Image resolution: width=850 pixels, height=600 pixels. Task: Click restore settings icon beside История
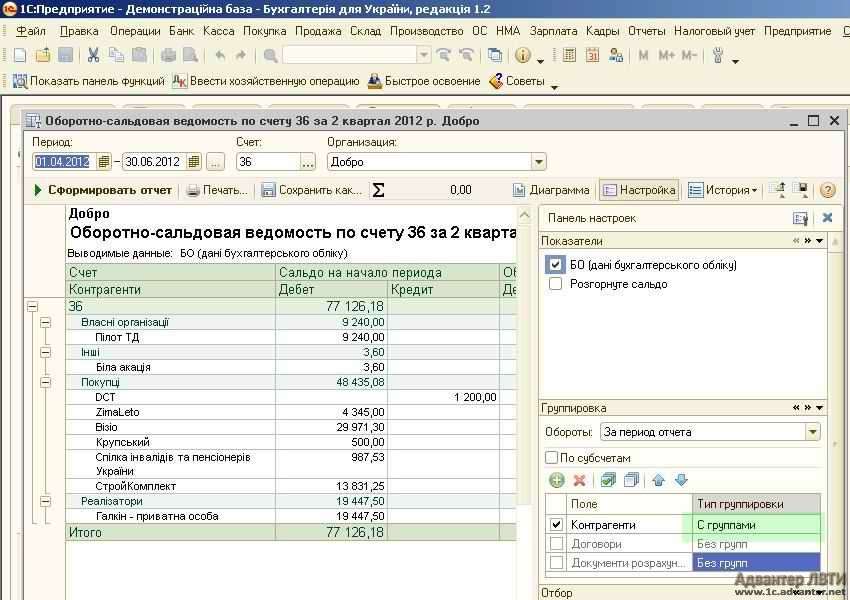[x=780, y=190]
